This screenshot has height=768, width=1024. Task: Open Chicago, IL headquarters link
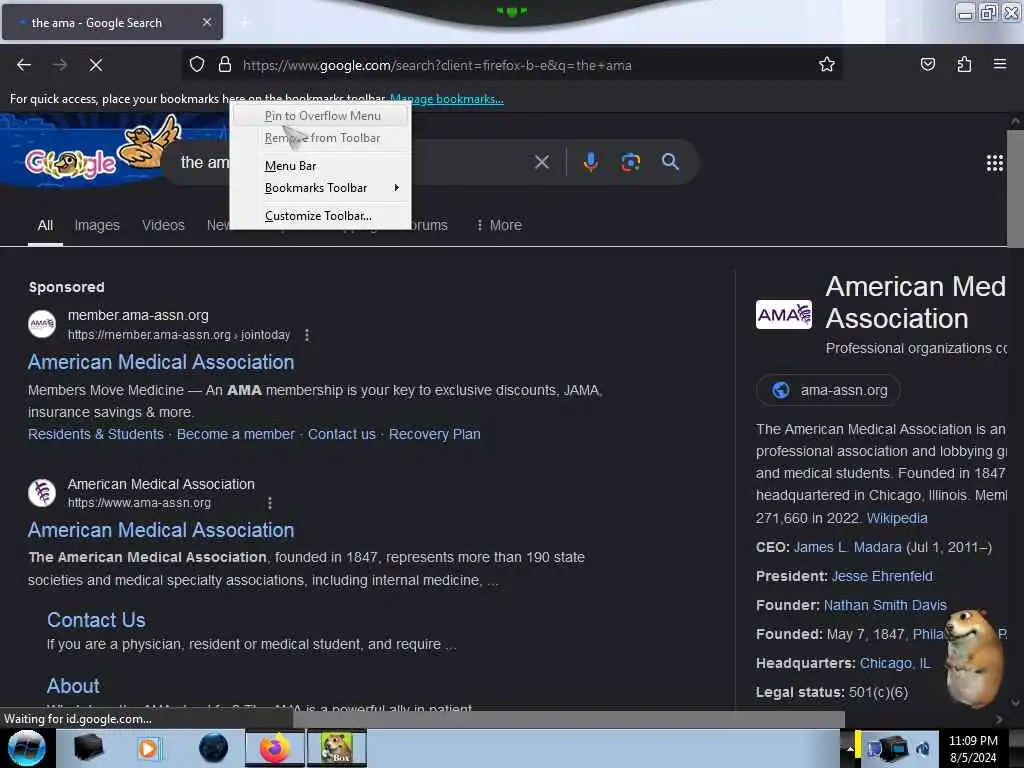895,664
